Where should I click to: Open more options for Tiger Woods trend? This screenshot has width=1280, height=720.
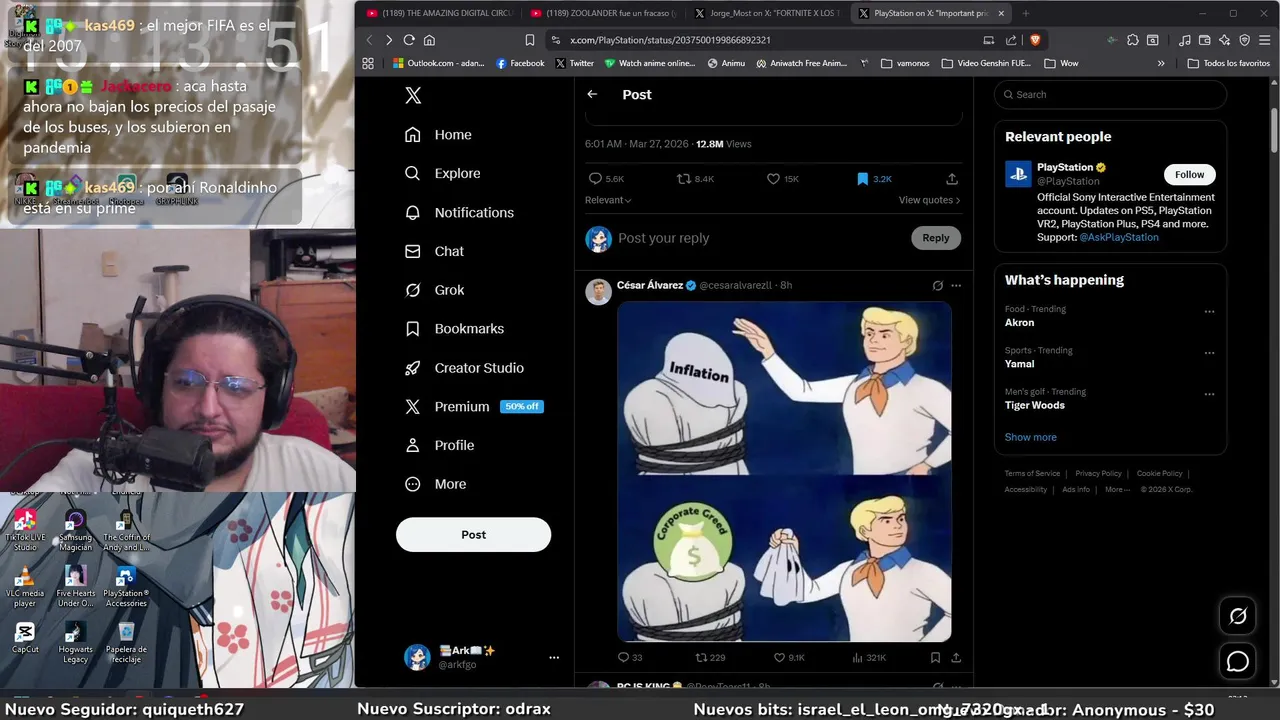[x=1209, y=394]
